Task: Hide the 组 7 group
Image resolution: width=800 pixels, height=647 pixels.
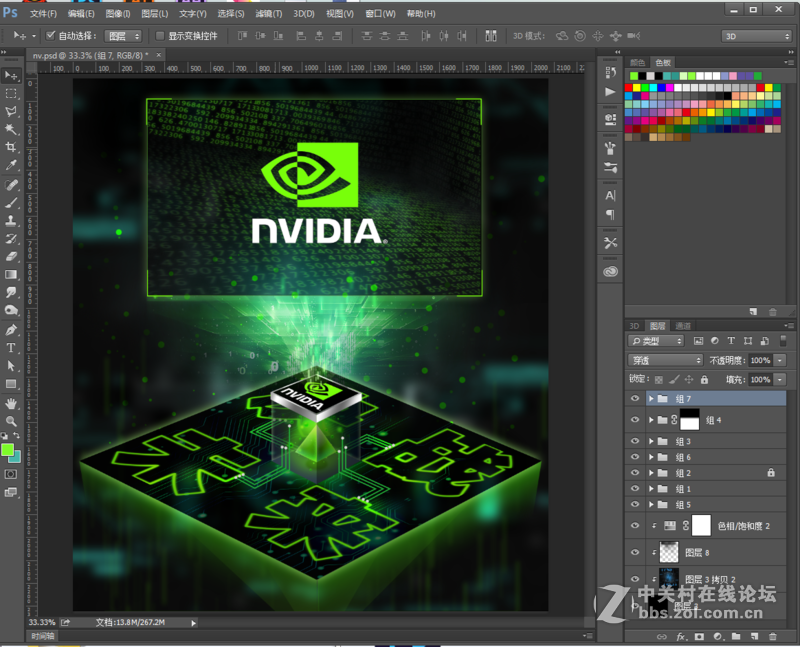Action: [634, 398]
